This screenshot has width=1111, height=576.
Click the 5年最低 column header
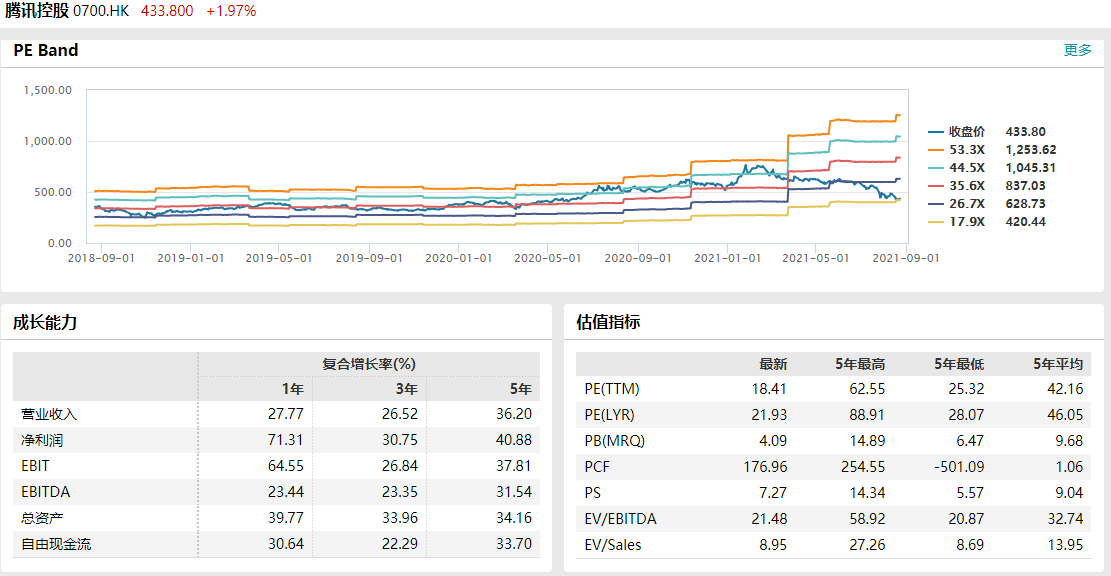click(x=959, y=364)
